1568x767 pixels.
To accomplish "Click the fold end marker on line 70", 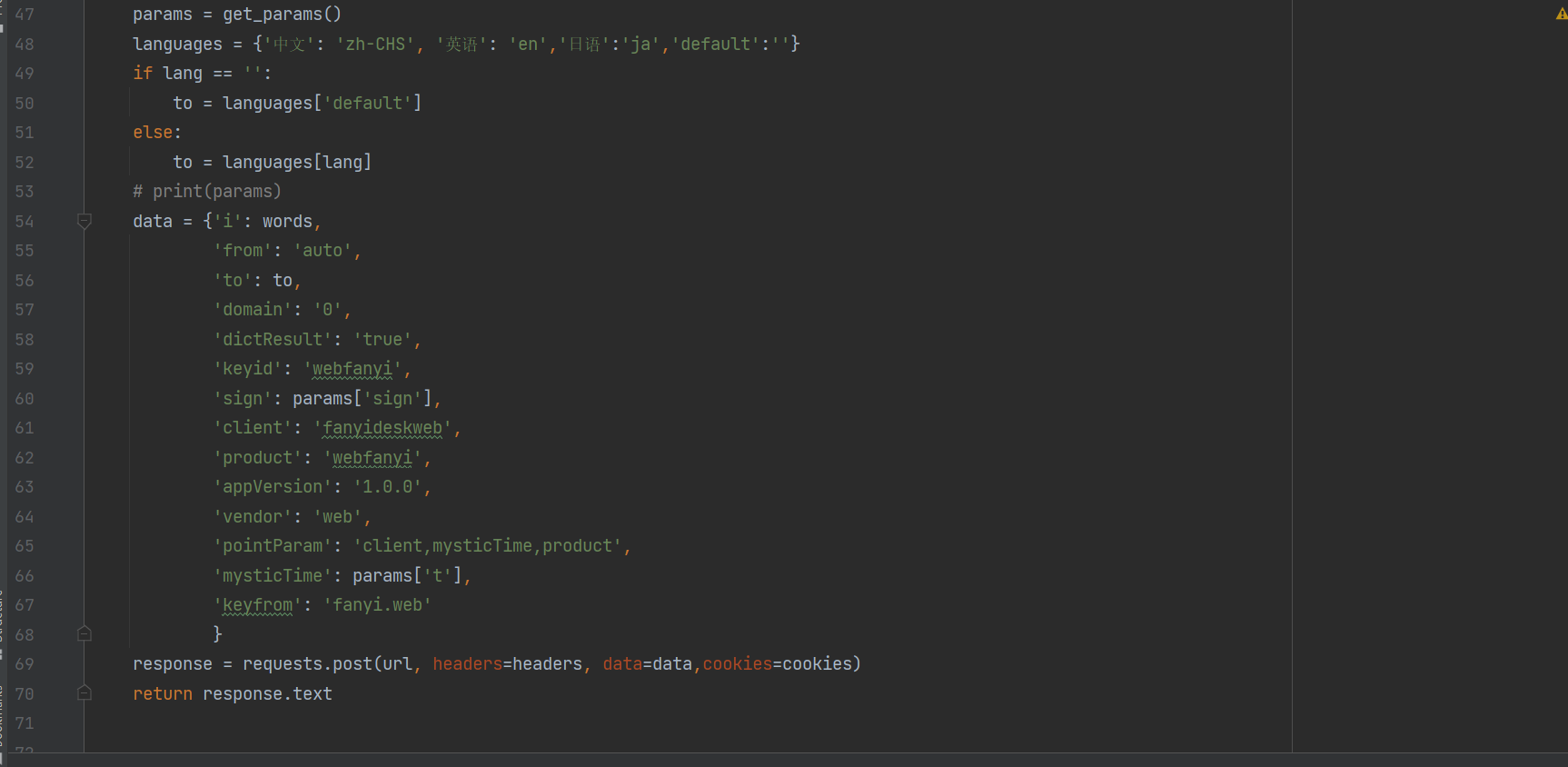I will 84,693.
